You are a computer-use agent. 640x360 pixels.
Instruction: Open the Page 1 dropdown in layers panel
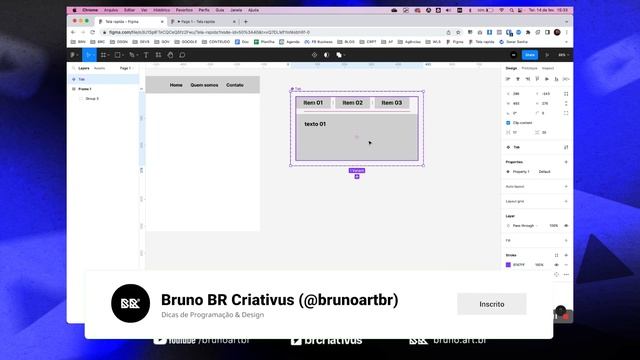click(126, 68)
